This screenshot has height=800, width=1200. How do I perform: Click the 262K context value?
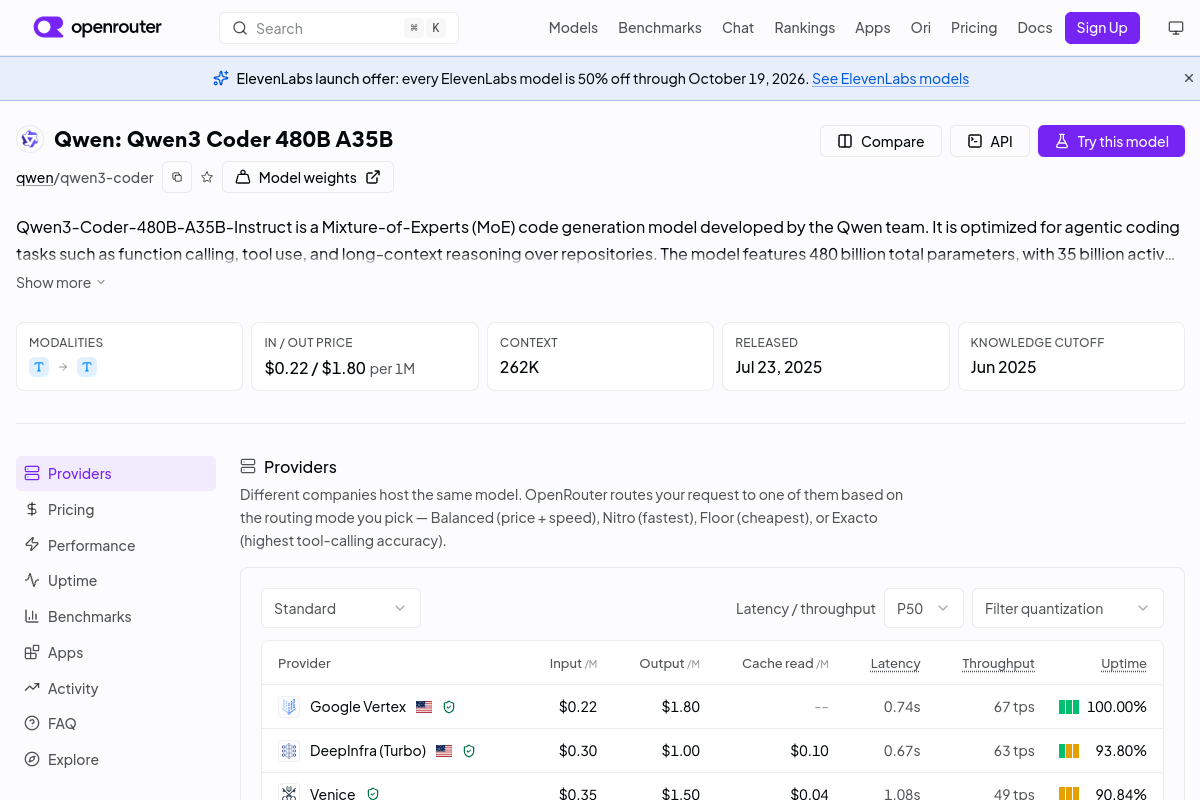point(519,367)
